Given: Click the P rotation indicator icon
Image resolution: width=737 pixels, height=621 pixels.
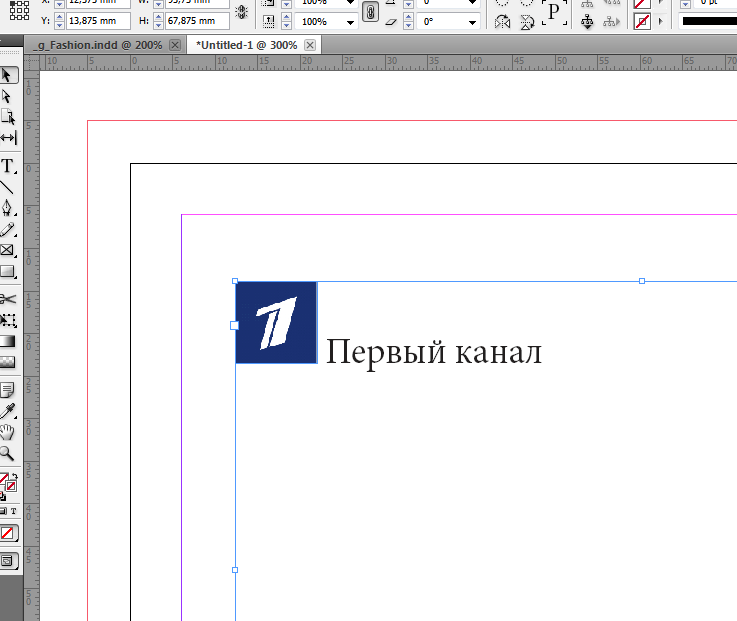Looking at the screenshot, I should pos(554,12).
